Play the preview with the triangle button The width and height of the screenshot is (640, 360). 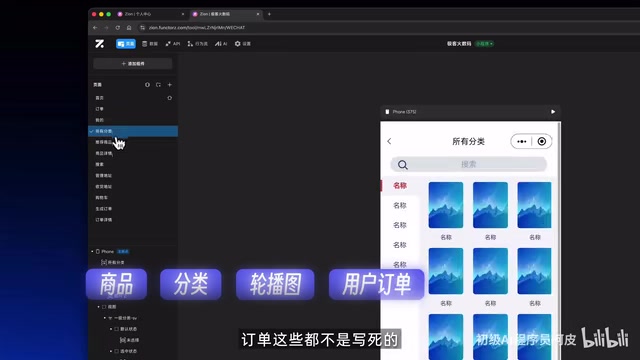[x=553, y=112]
